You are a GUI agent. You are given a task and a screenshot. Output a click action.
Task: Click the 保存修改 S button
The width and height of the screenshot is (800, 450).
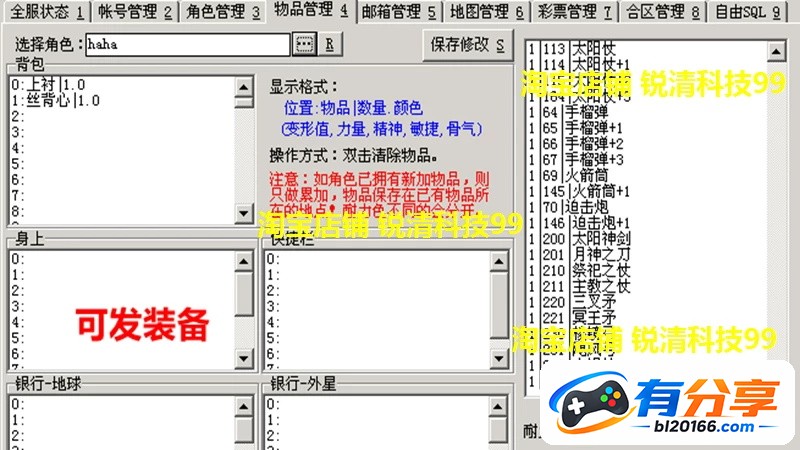click(467, 45)
